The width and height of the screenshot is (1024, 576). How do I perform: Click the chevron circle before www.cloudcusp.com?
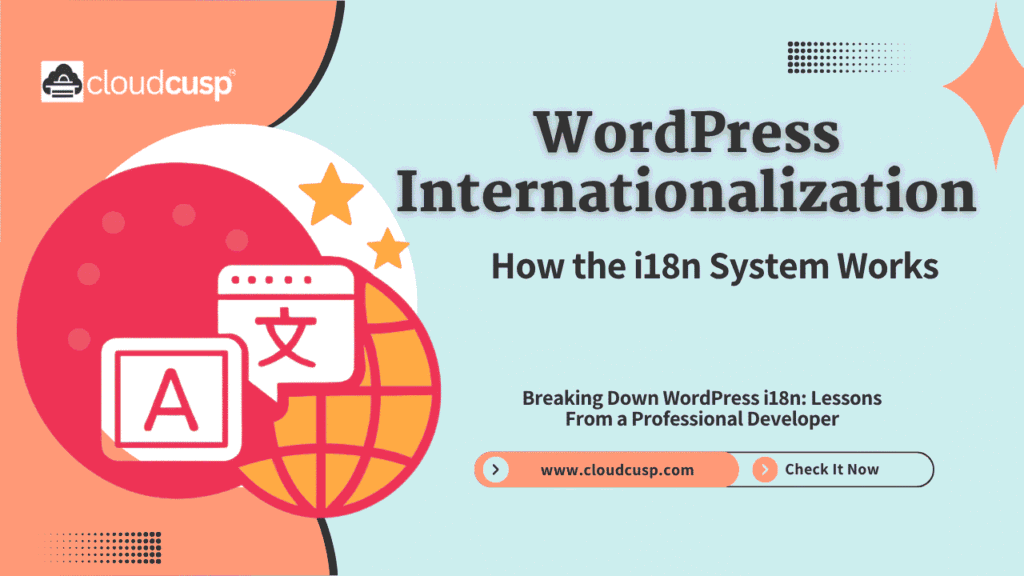click(x=496, y=470)
